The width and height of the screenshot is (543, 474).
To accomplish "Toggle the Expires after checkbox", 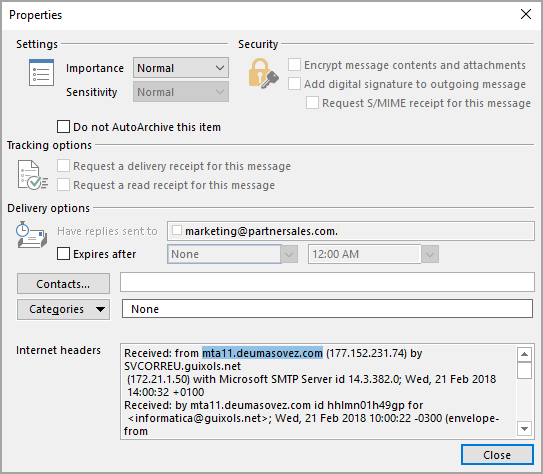I will tap(63, 253).
